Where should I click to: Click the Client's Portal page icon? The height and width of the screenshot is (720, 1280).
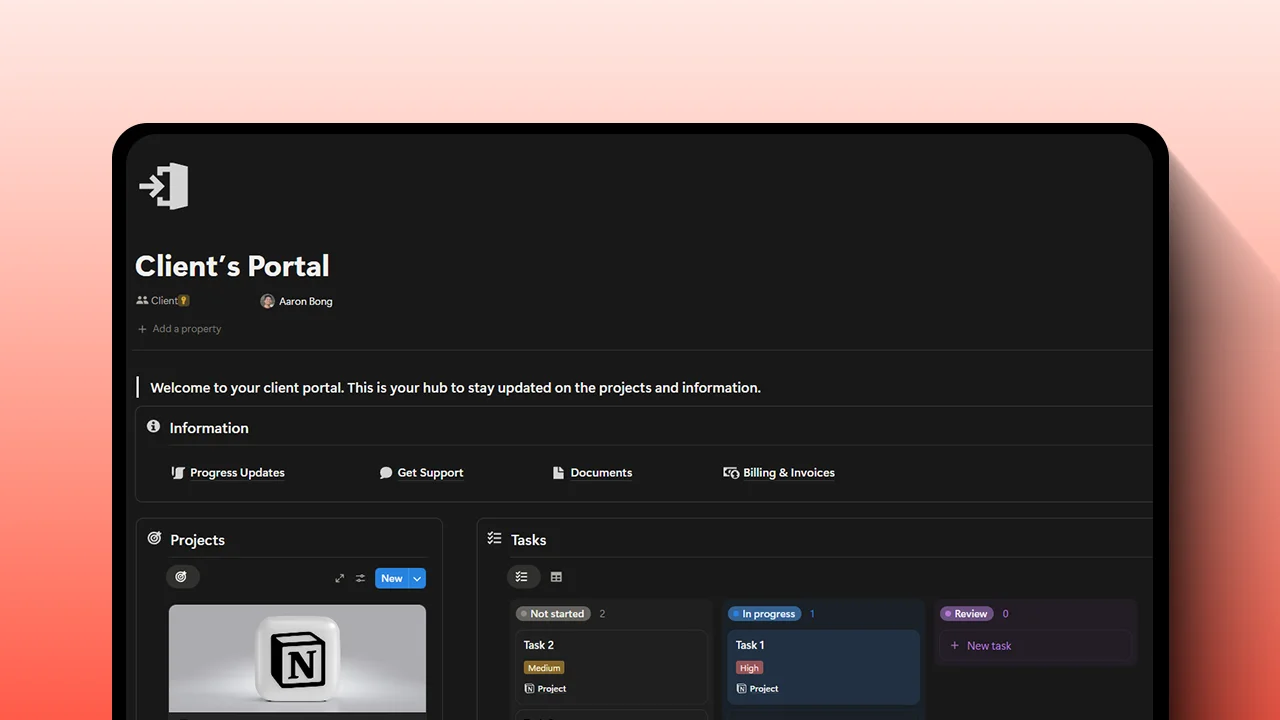164,186
